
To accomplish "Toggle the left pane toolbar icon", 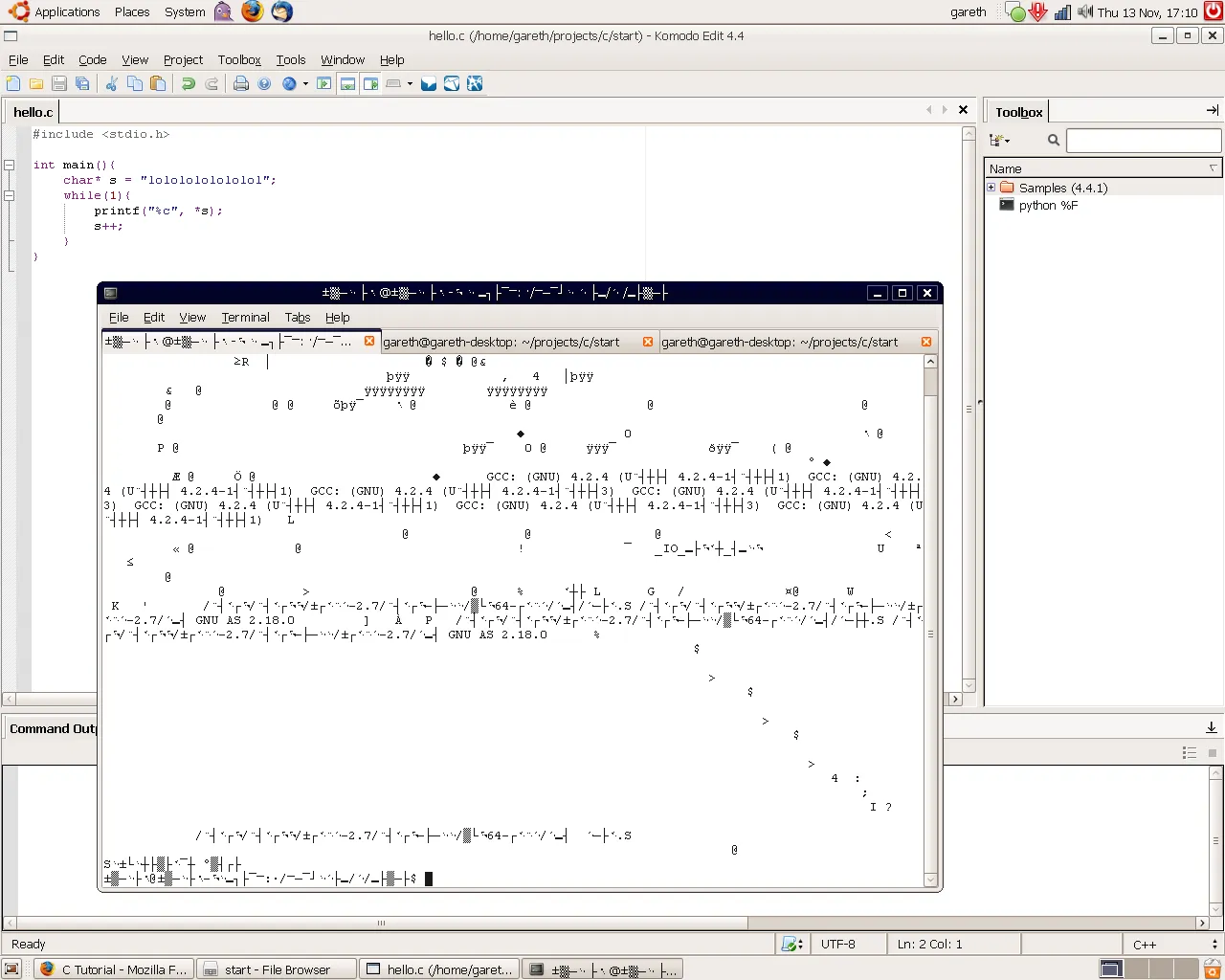I will (324, 84).
